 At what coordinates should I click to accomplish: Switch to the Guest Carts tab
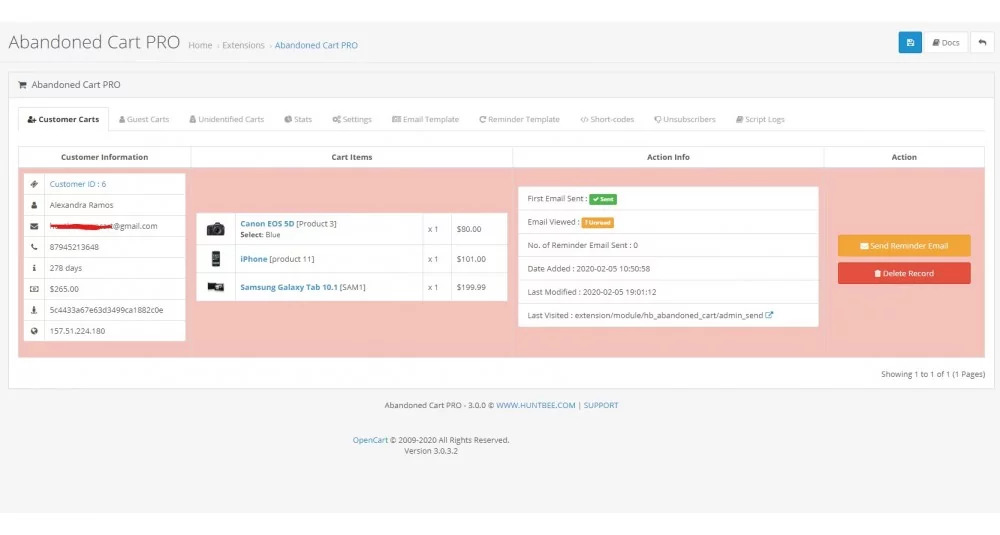(144, 120)
